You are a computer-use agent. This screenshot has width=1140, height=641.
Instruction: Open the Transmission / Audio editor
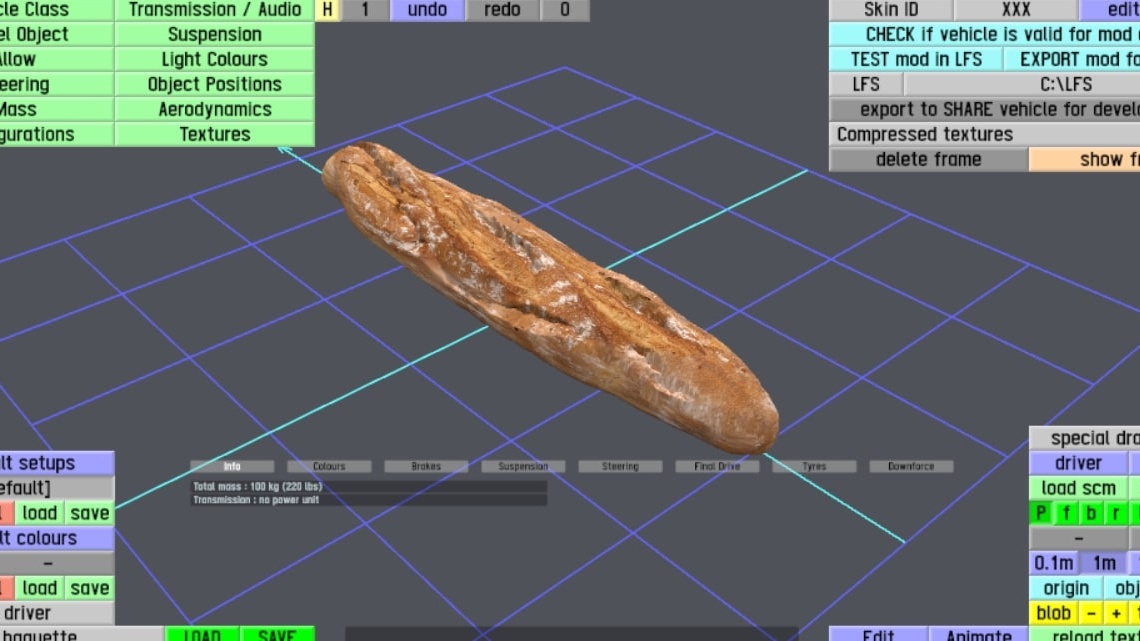(x=214, y=9)
